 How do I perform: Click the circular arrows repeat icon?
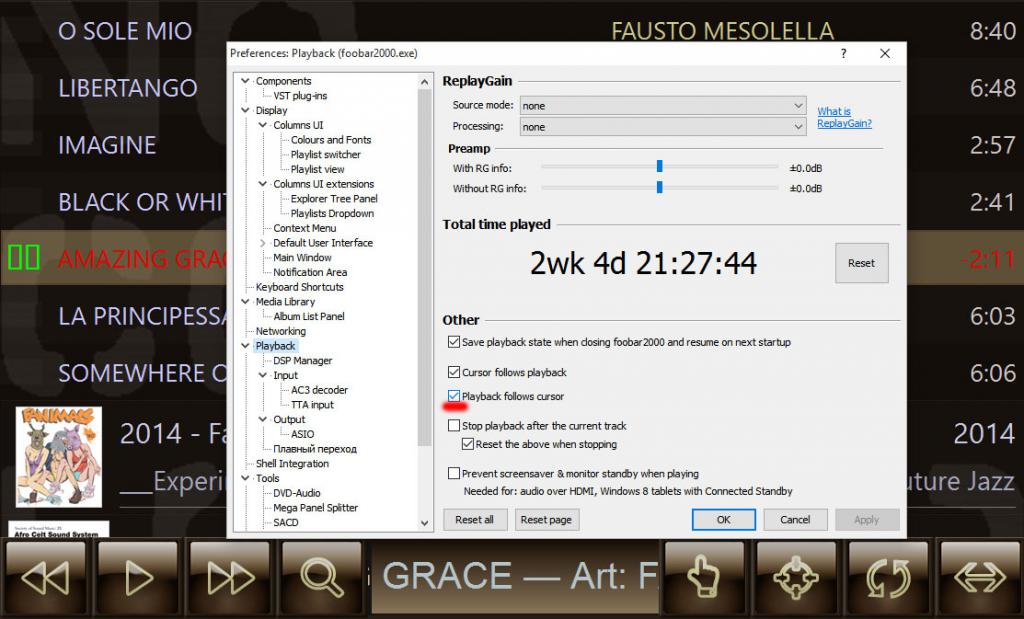click(x=889, y=577)
